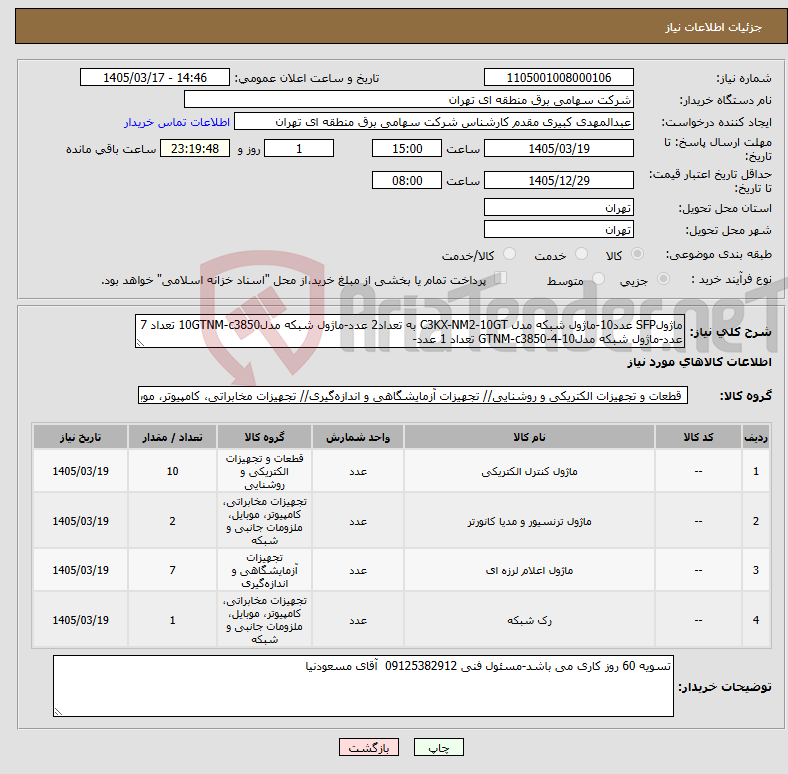Click the بازگشت back button
788x774 pixels.
(x=369, y=748)
